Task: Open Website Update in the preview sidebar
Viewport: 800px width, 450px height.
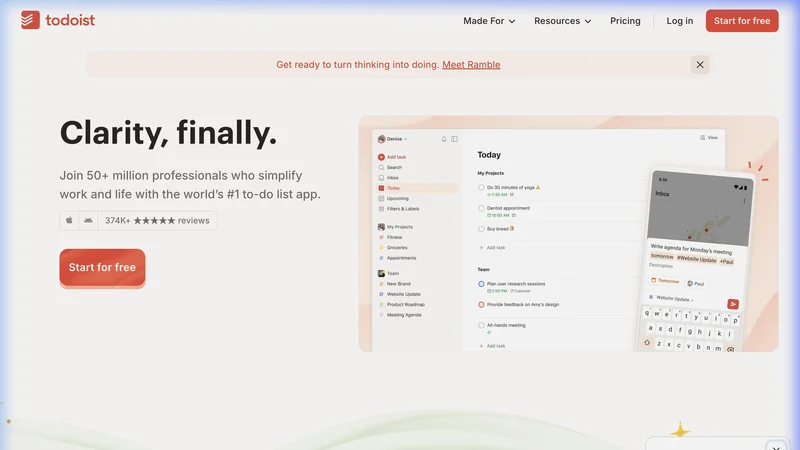Action: [x=403, y=294]
